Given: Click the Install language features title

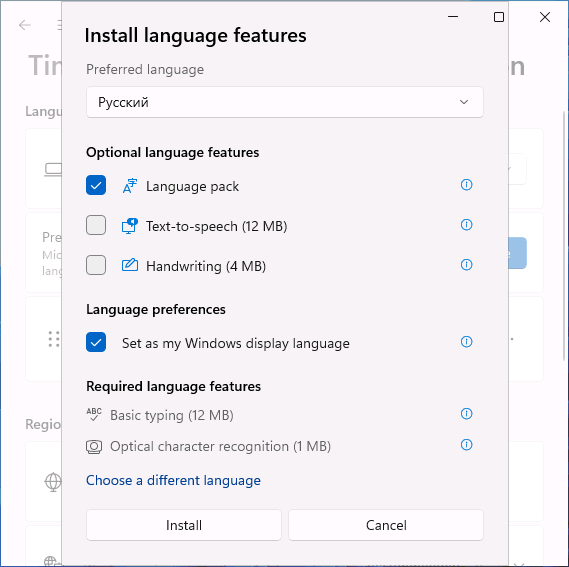Looking at the screenshot, I should [x=195, y=36].
